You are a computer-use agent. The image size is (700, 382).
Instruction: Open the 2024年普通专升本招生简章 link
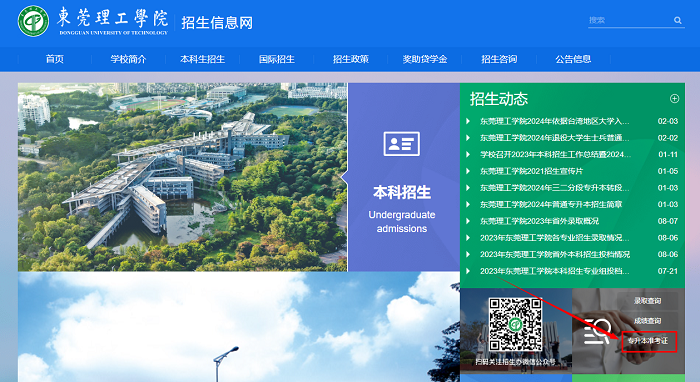551,204
